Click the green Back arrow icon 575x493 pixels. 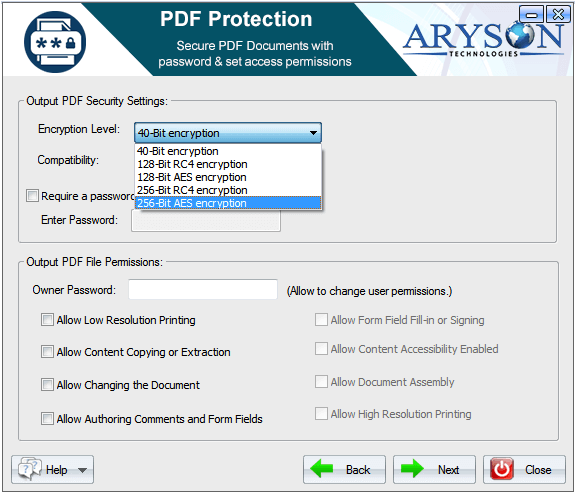322,469
